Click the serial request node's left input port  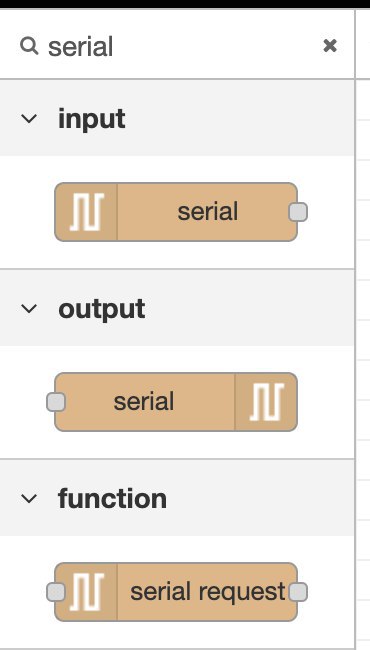tap(56, 592)
